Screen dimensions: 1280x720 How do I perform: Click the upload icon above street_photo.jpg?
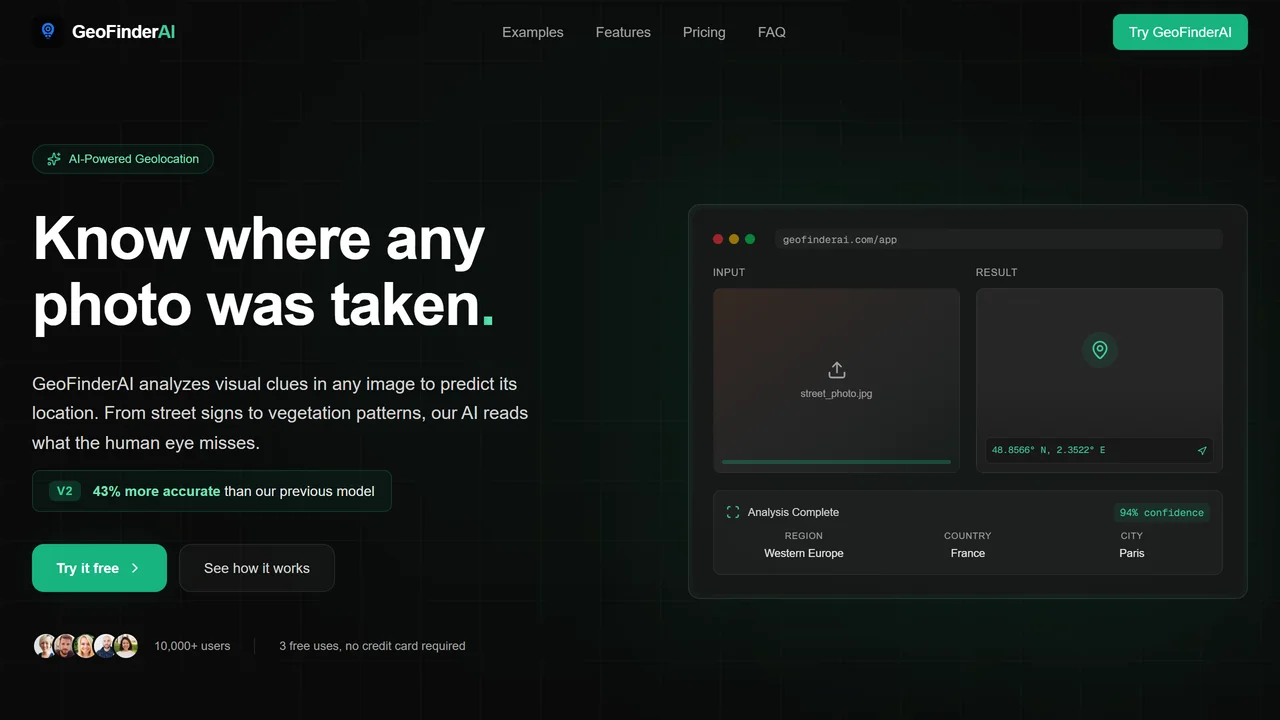coord(837,370)
